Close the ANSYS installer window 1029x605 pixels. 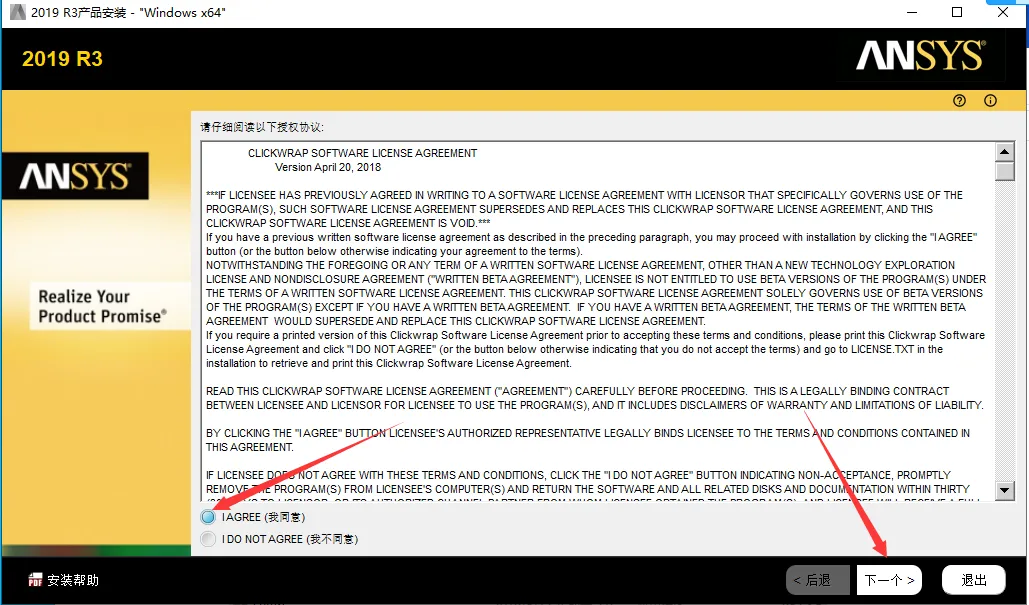(x=1003, y=12)
